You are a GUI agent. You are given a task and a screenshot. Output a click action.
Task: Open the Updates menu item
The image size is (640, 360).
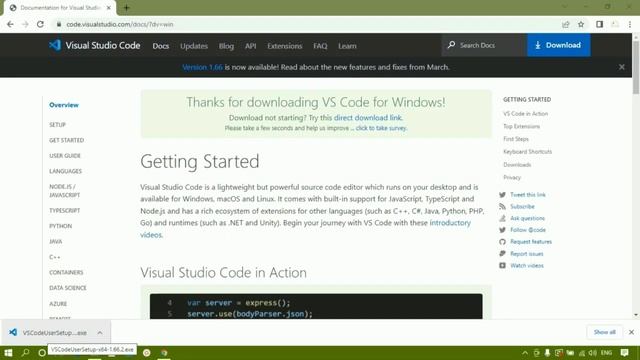click(x=194, y=46)
